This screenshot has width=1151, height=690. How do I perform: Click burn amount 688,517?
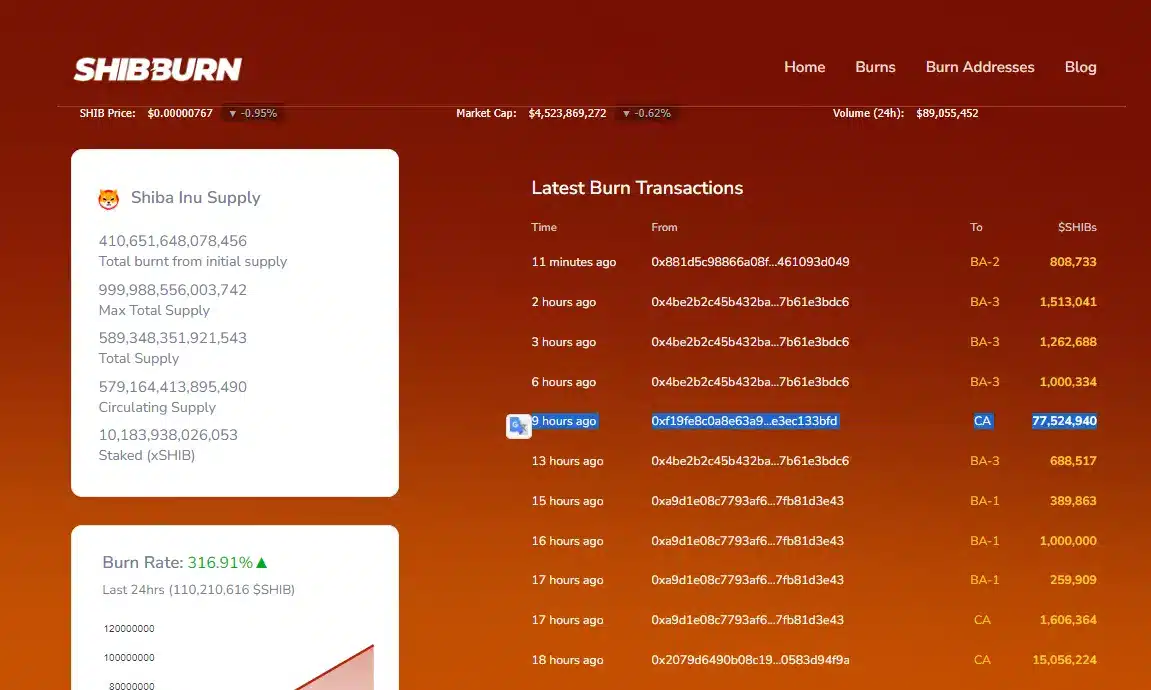pyautogui.click(x=1073, y=461)
